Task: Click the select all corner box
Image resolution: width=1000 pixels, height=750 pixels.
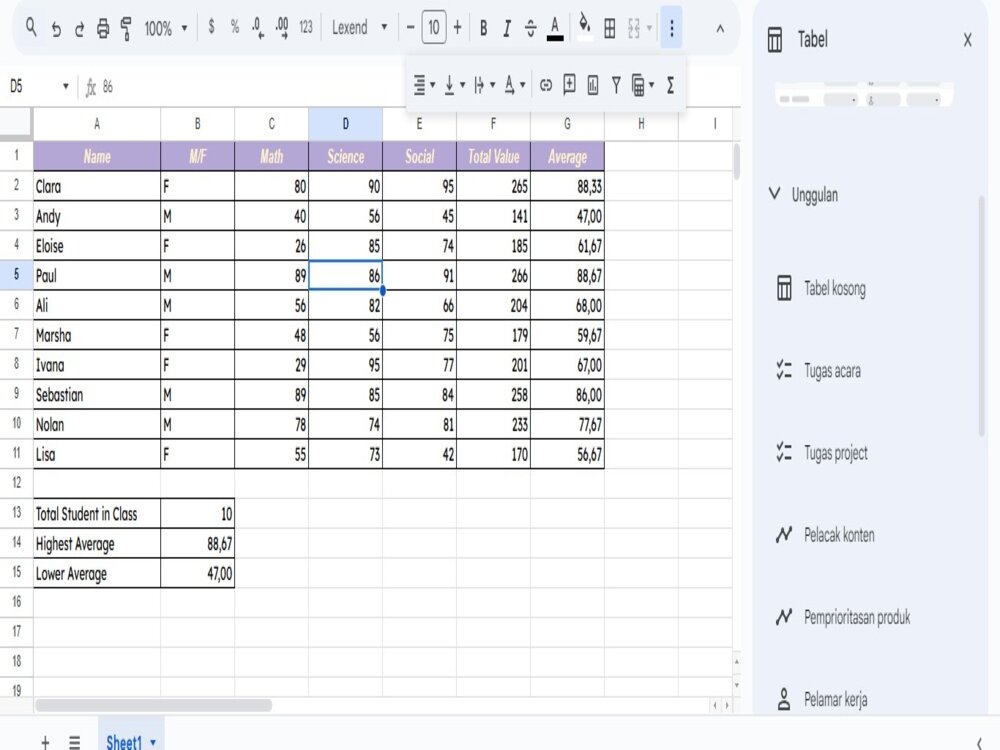Action: tap(16, 123)
